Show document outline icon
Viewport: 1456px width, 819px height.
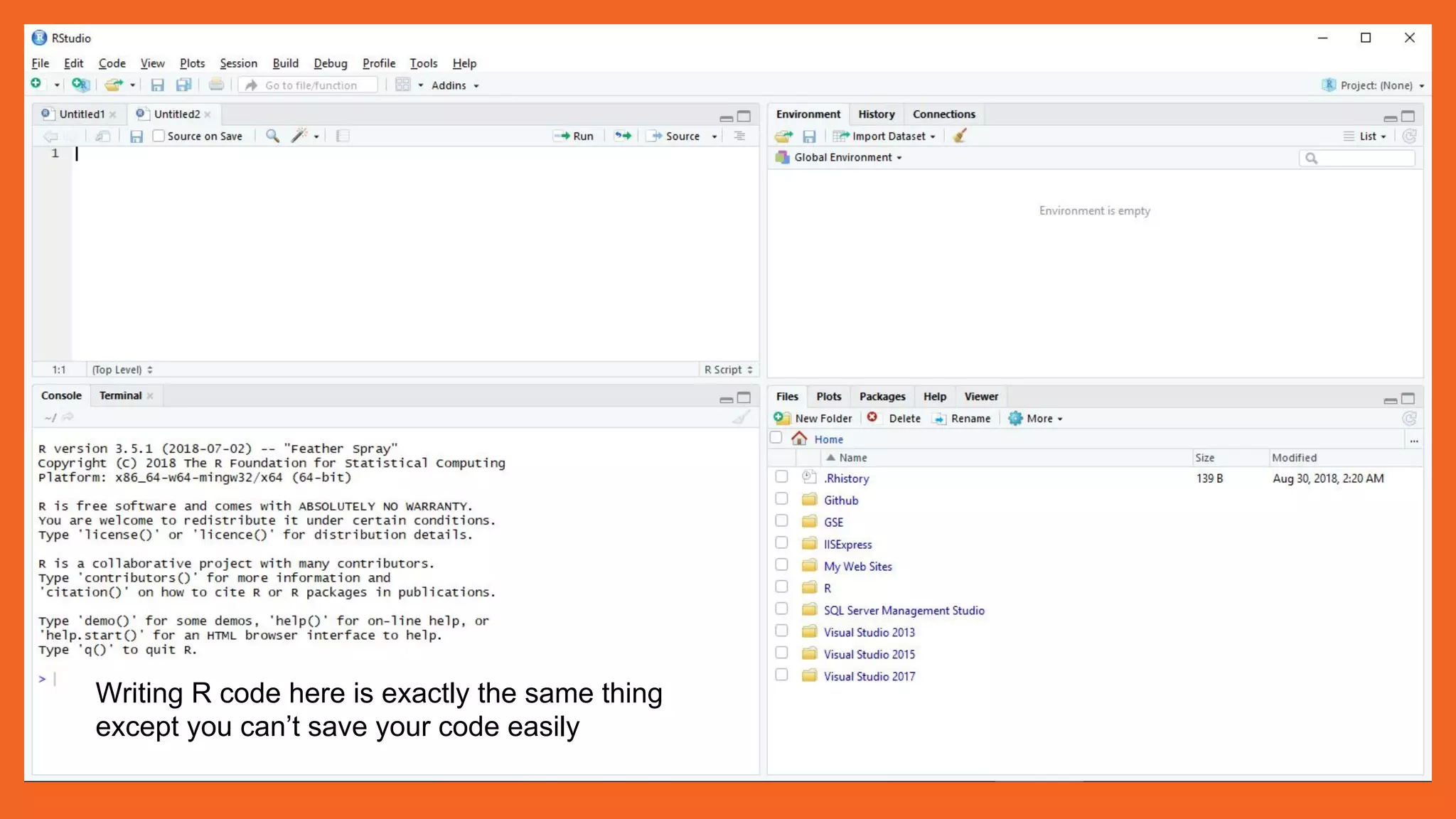tap(739, 136)
